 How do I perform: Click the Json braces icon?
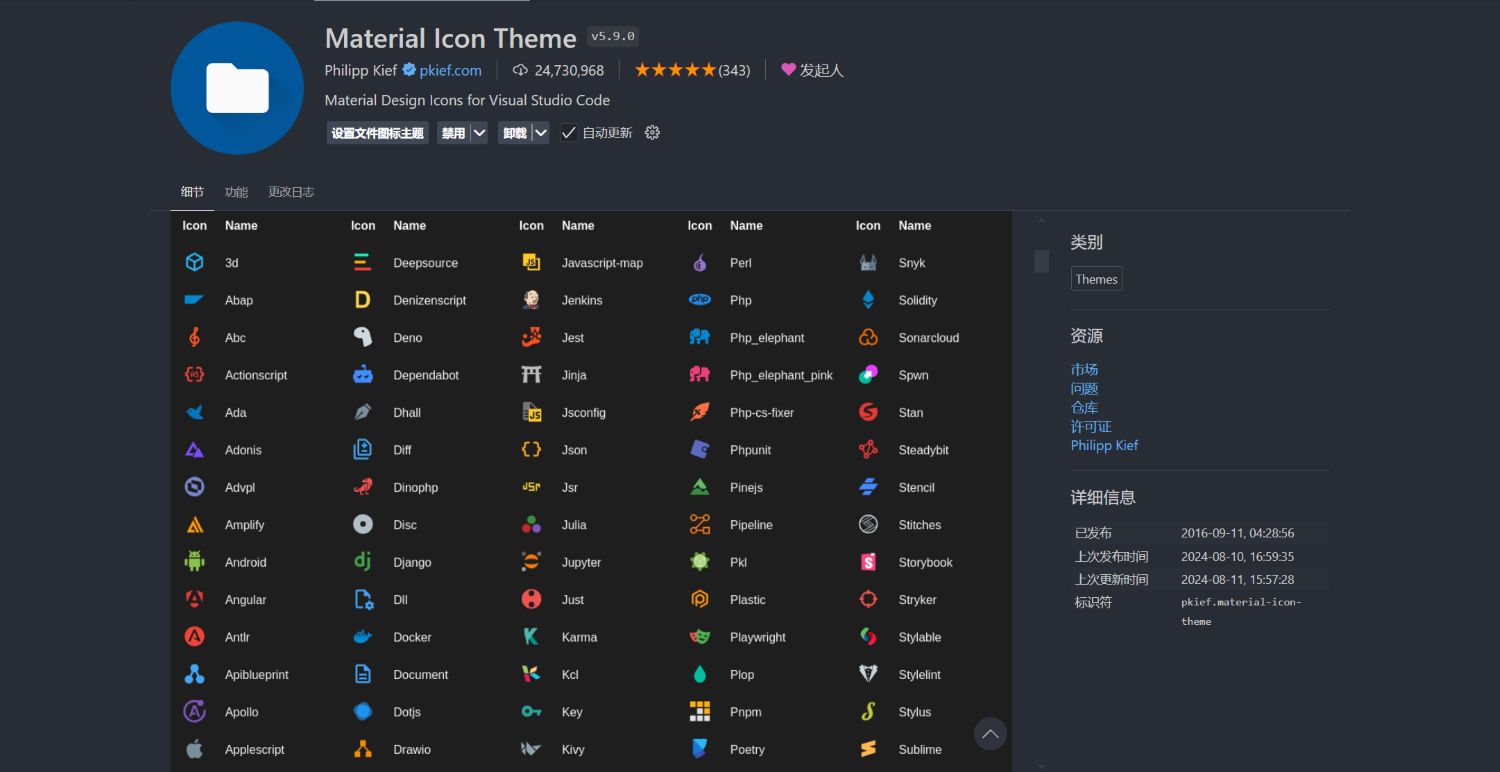tap(531, 450)
